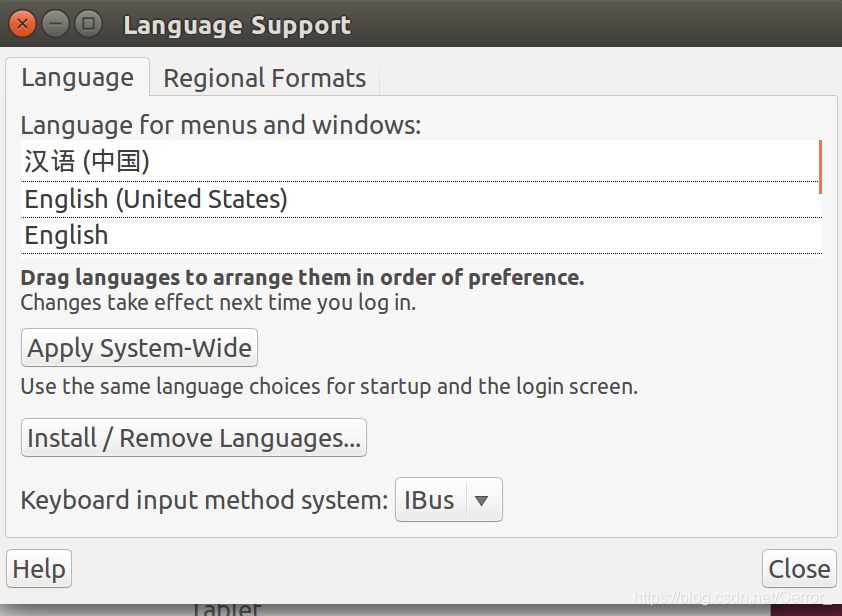Select the Language tab

pyautogui.click(x=77, y=77)
